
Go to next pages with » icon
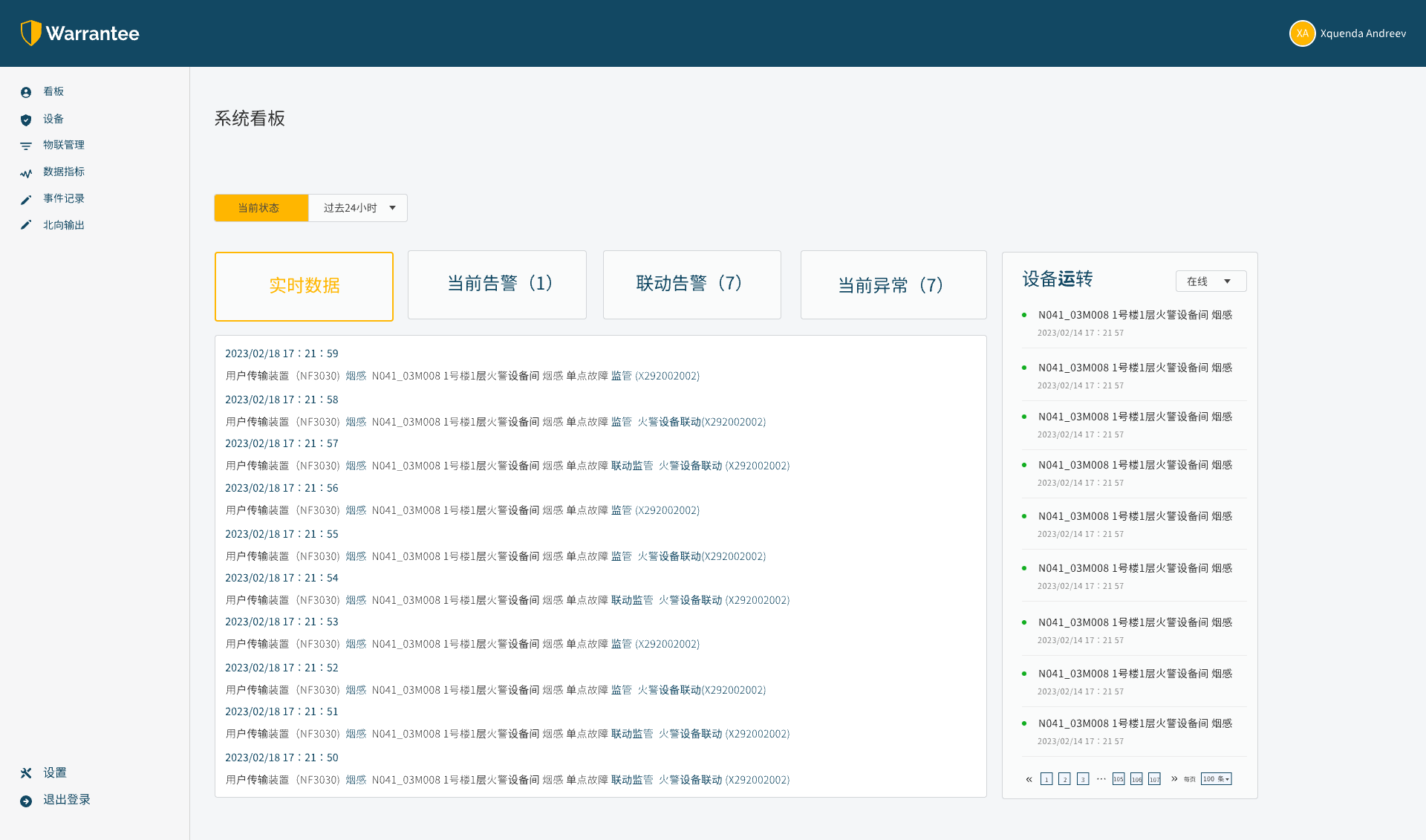[x=1174, y=779]
